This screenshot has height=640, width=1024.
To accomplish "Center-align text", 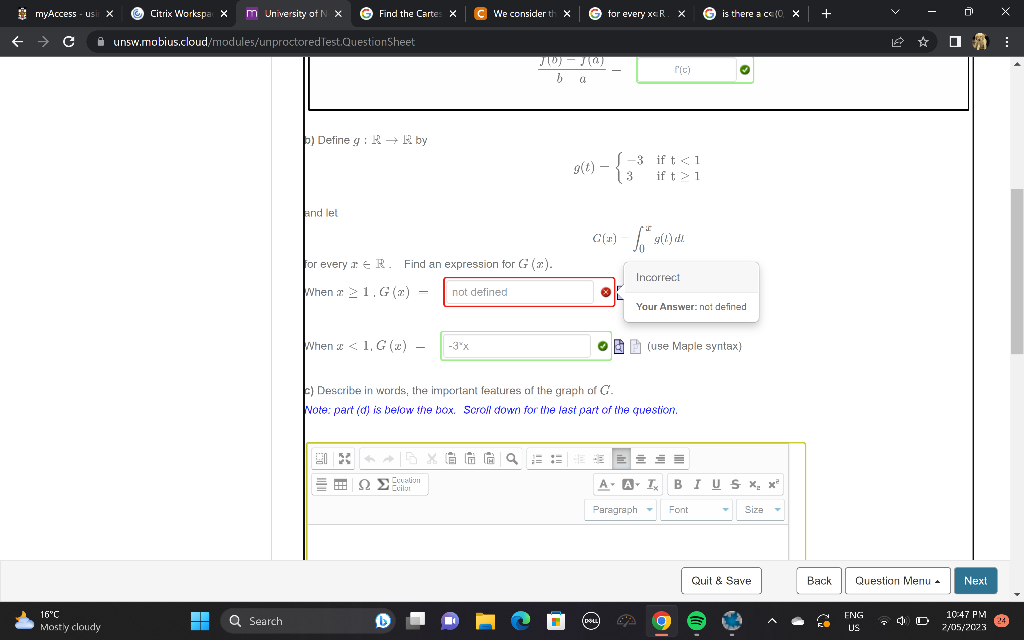I will [x=641, y=459].
